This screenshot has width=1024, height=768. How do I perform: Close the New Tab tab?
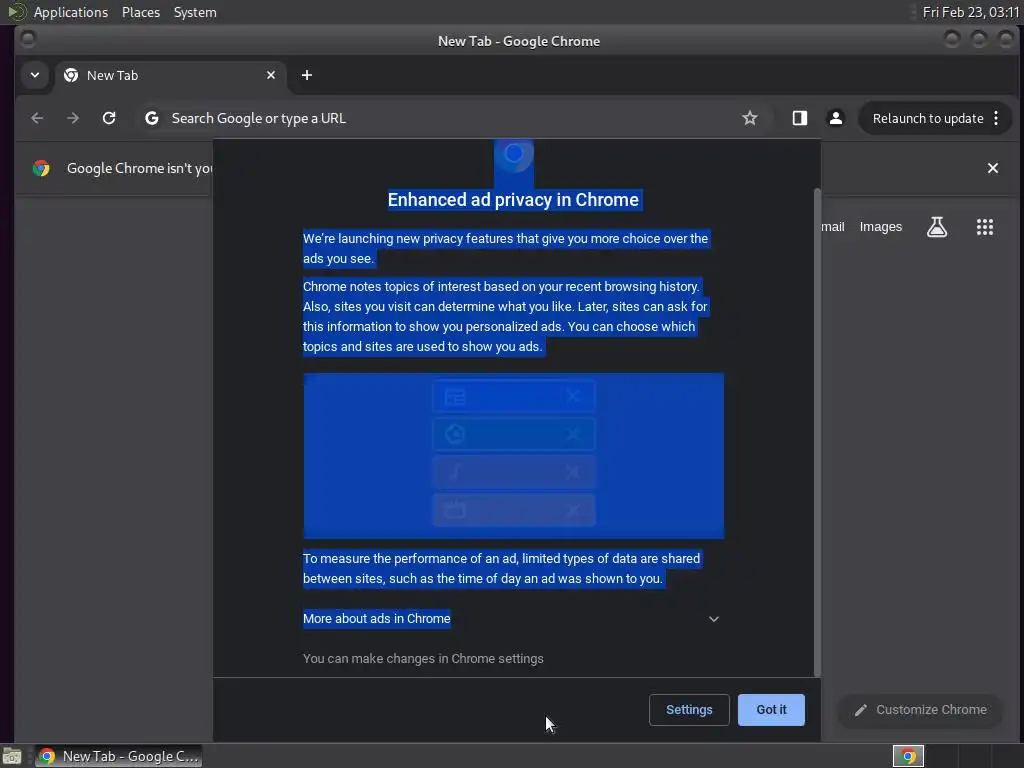(x=271, y=75)
